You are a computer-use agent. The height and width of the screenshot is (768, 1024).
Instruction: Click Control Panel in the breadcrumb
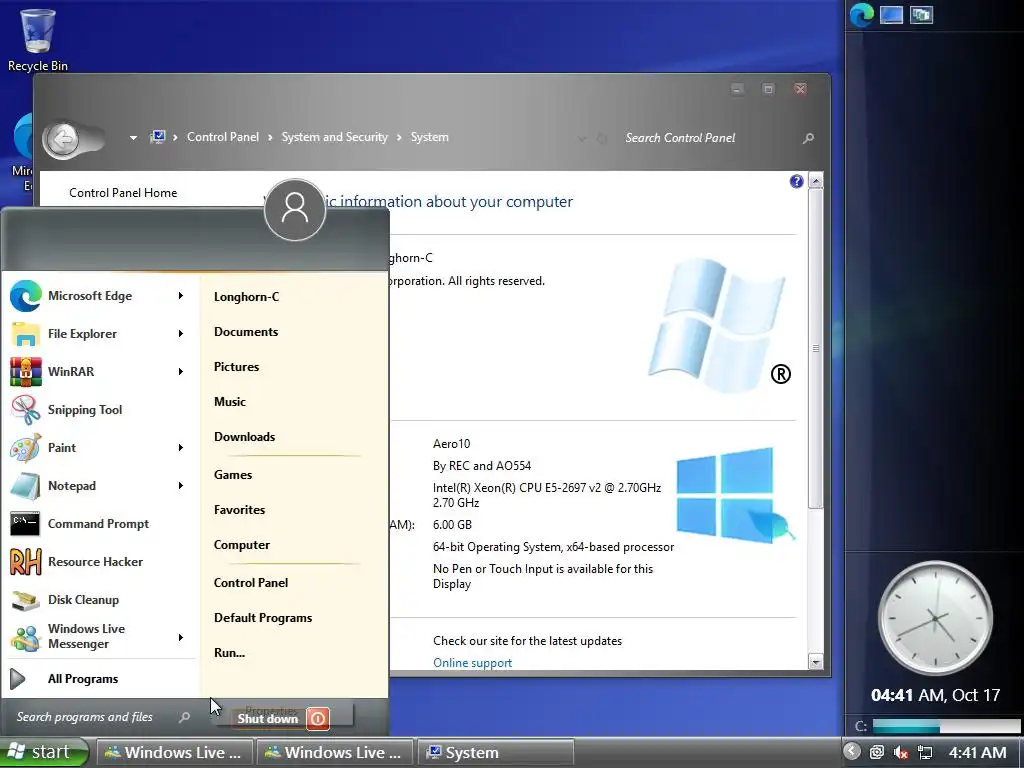pyautogui.click(x=223, y=137)
